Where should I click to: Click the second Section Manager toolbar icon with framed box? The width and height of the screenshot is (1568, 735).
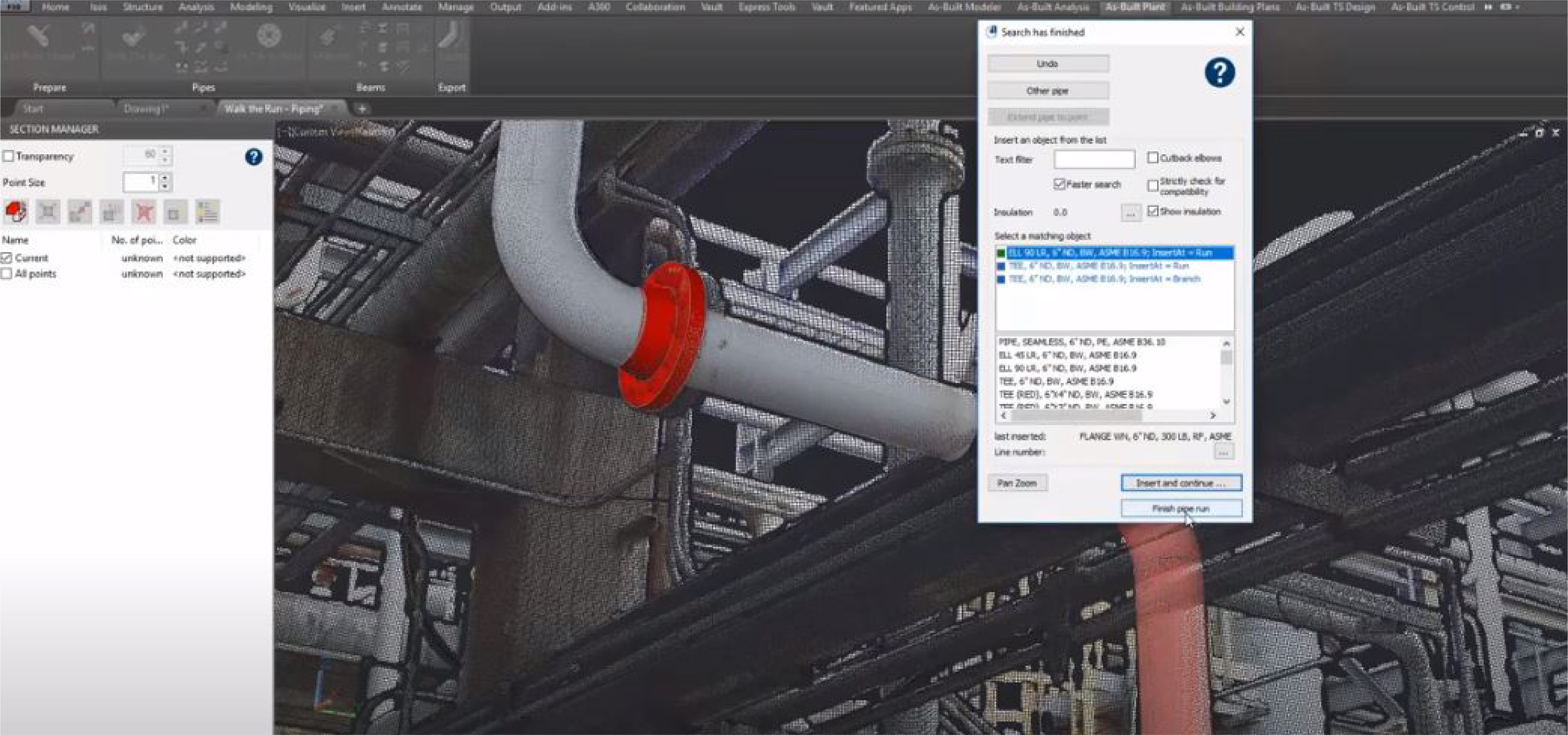[48, 212]
